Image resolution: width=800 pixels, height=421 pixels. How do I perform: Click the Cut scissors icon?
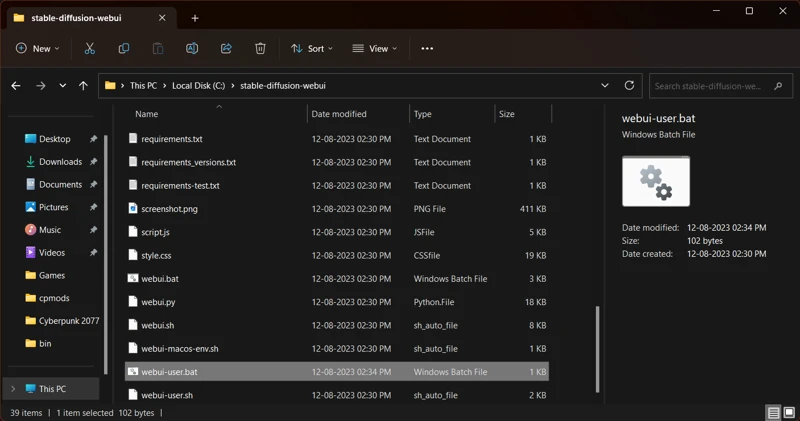(90, 48)
